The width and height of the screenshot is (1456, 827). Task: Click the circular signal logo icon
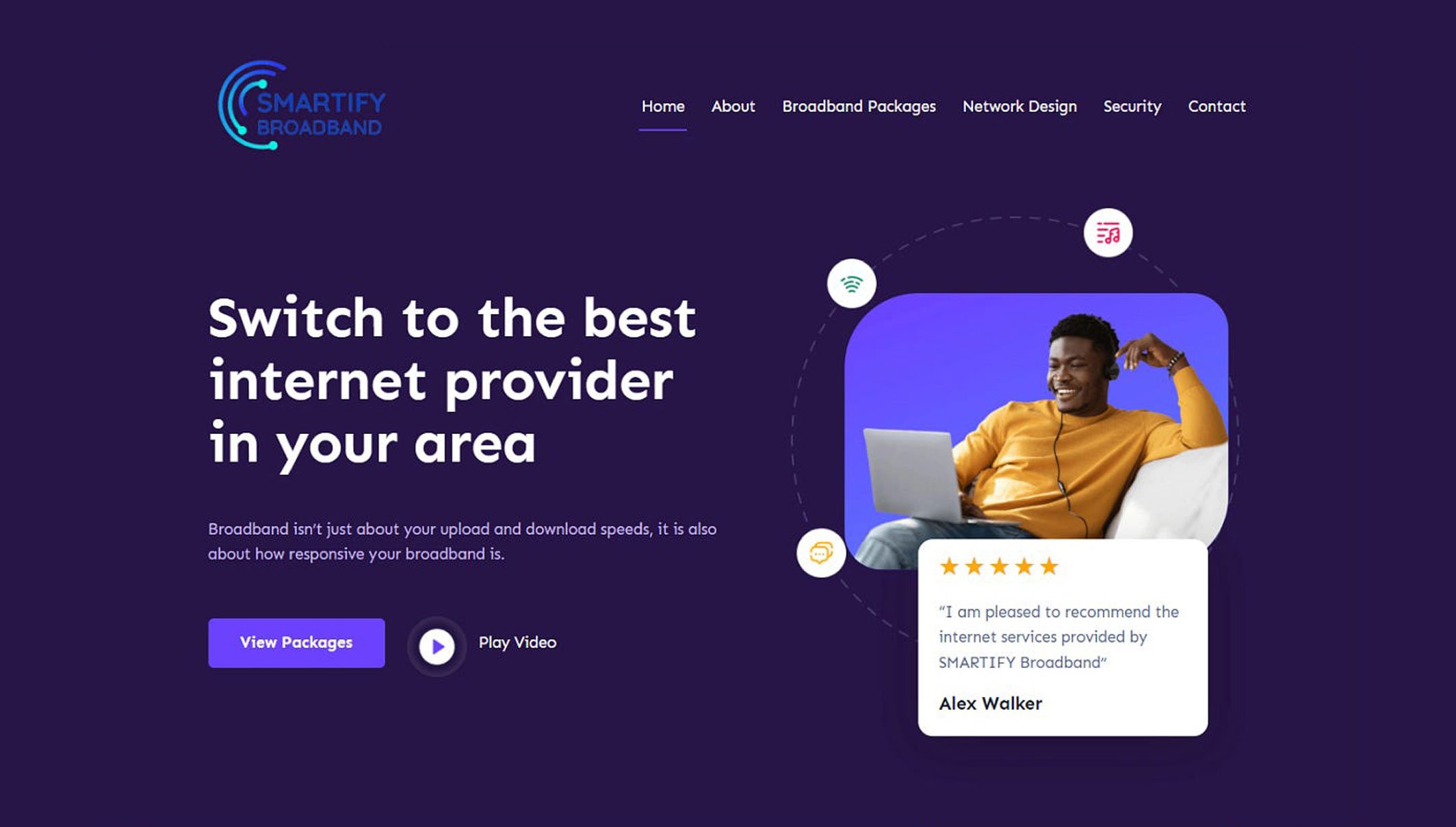click(852, 284)
